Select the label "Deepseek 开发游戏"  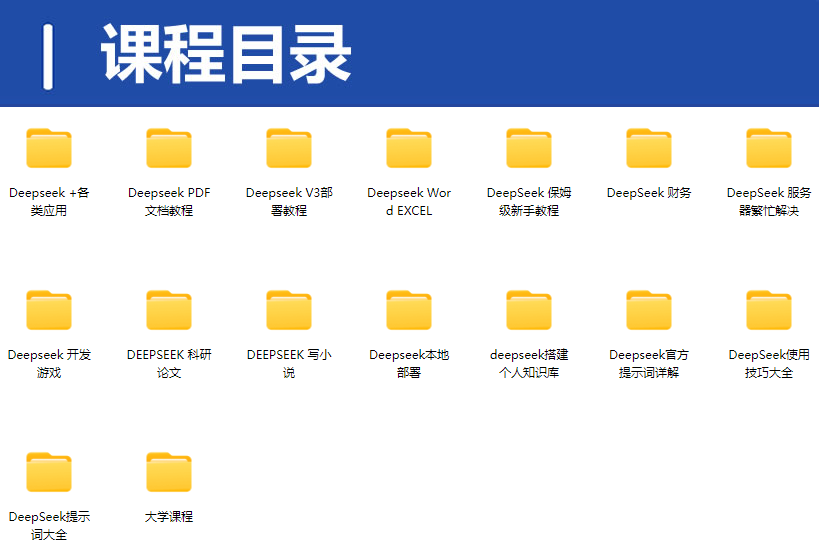coord(49,363)
